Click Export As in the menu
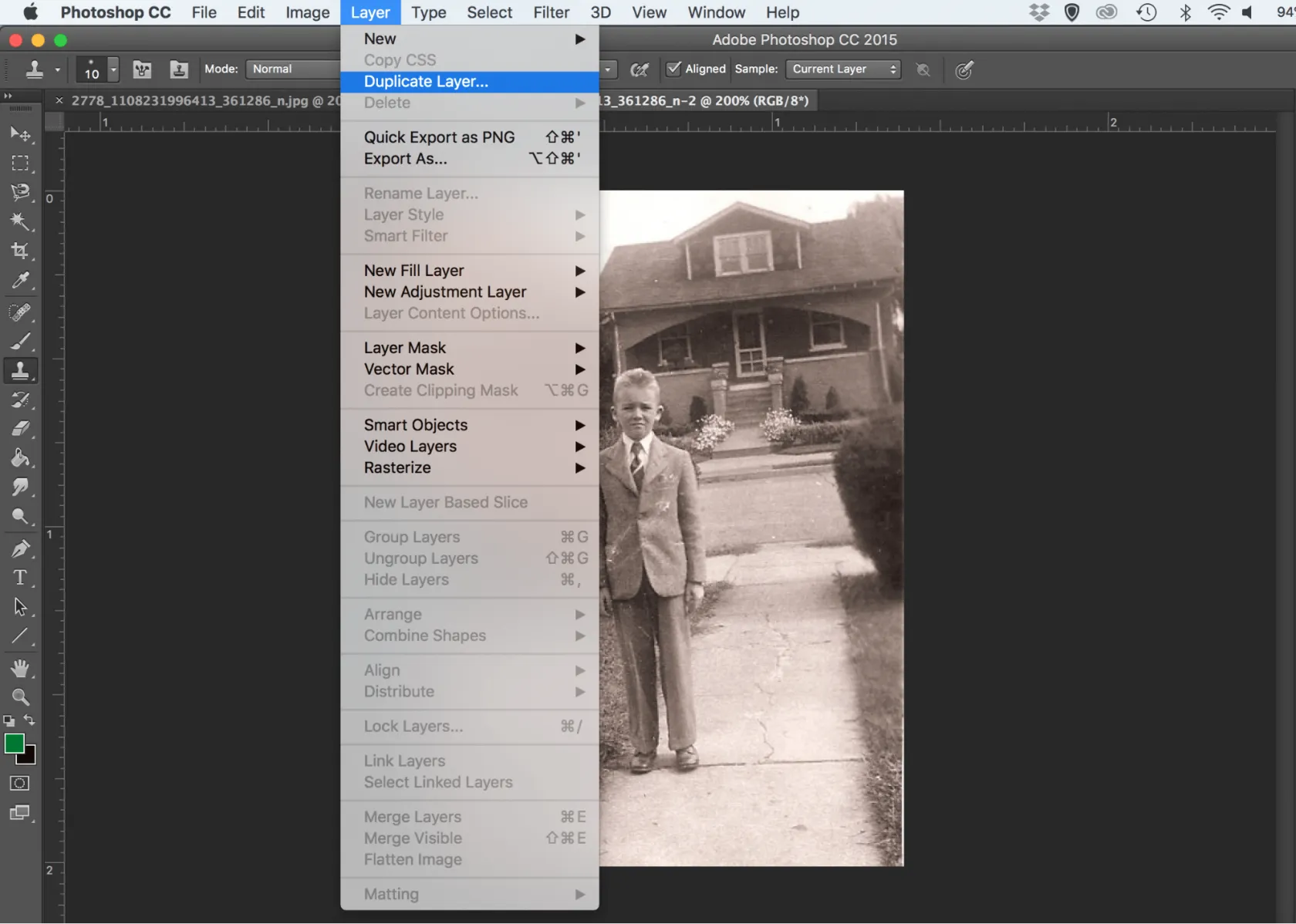The image size is (1296, 924). [x=405, y=159]
